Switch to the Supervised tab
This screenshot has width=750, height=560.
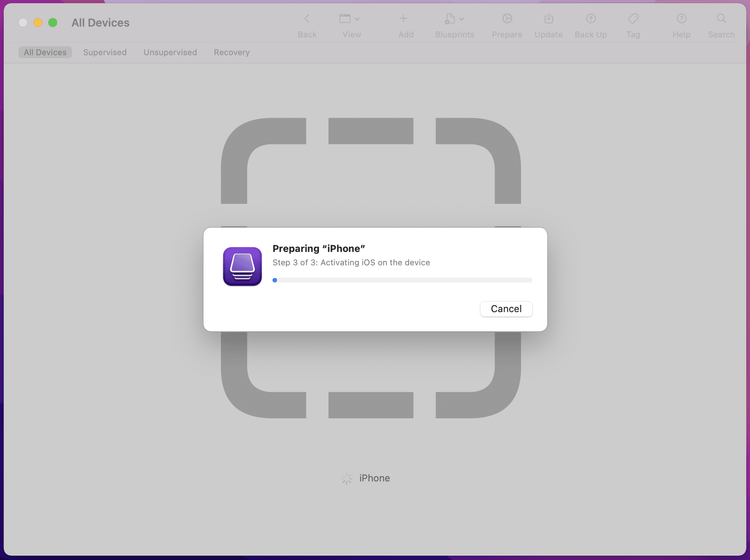[105, 52]
